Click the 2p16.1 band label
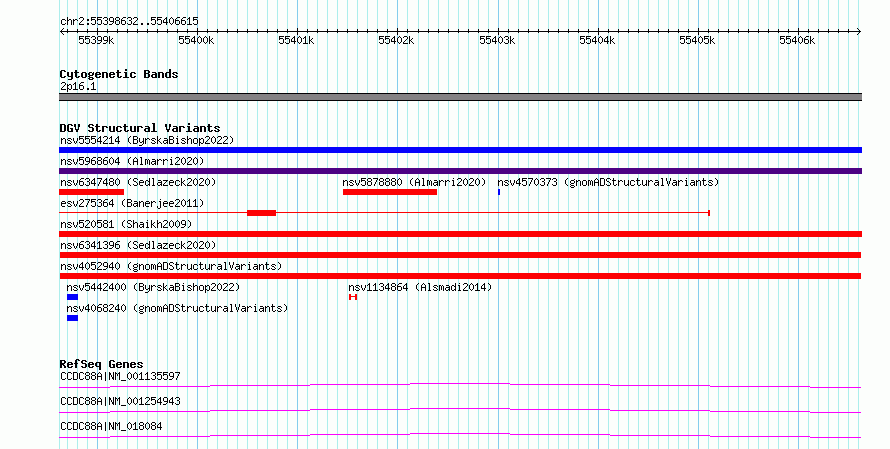This screenshot has height=449, width=890. 78,86
